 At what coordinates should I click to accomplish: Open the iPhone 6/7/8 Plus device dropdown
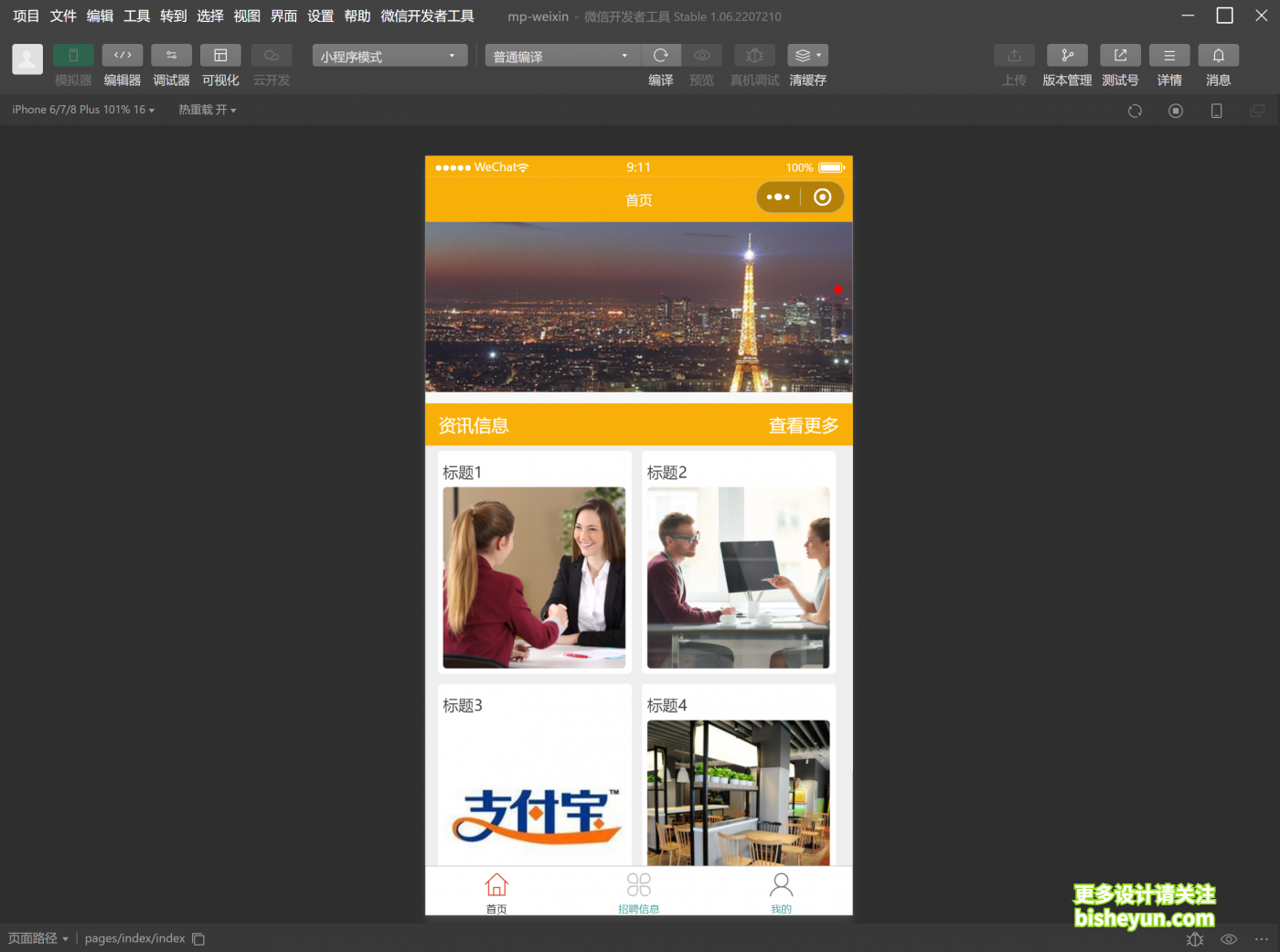coord(83,110)
